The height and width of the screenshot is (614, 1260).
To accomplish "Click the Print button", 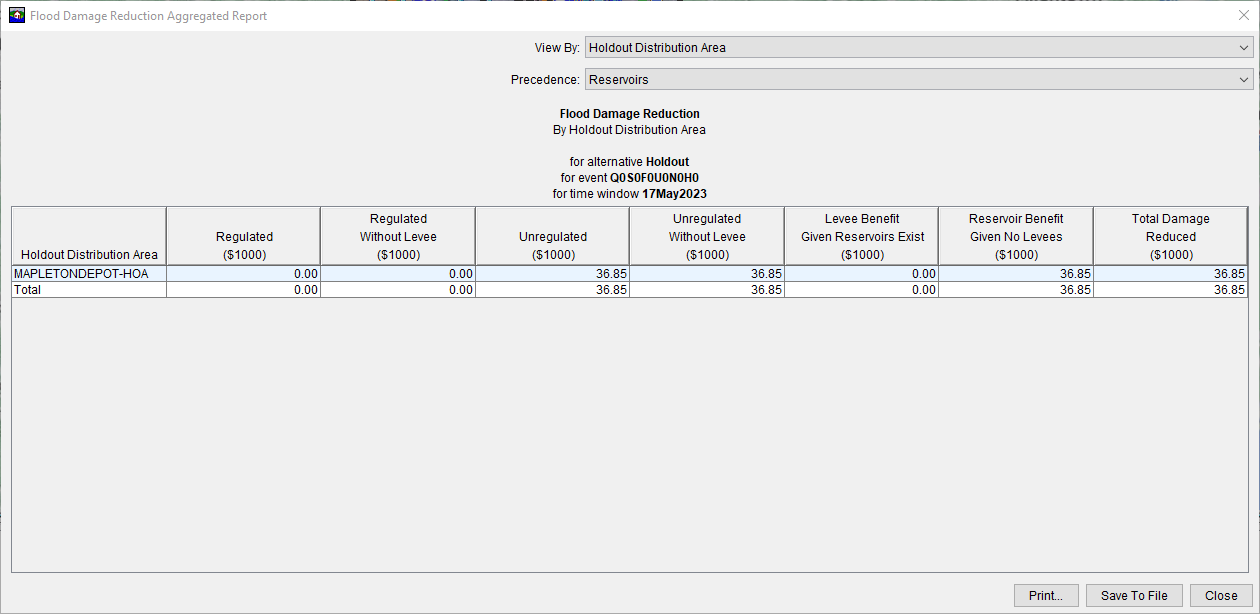I will click(1046, 595).
